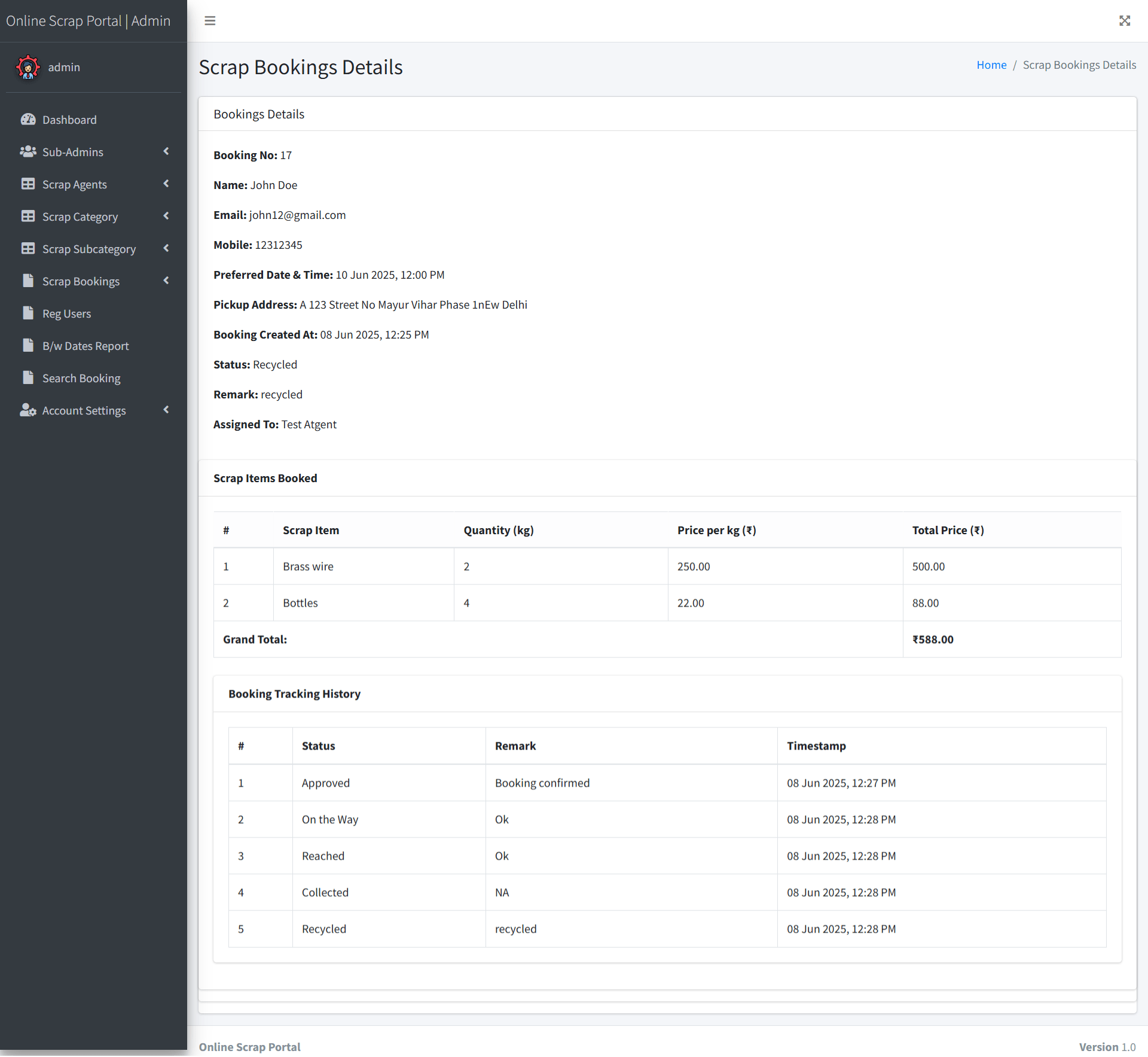
Task: Click the Account Settings user-gear icon
Action: (x=28, y=410)
